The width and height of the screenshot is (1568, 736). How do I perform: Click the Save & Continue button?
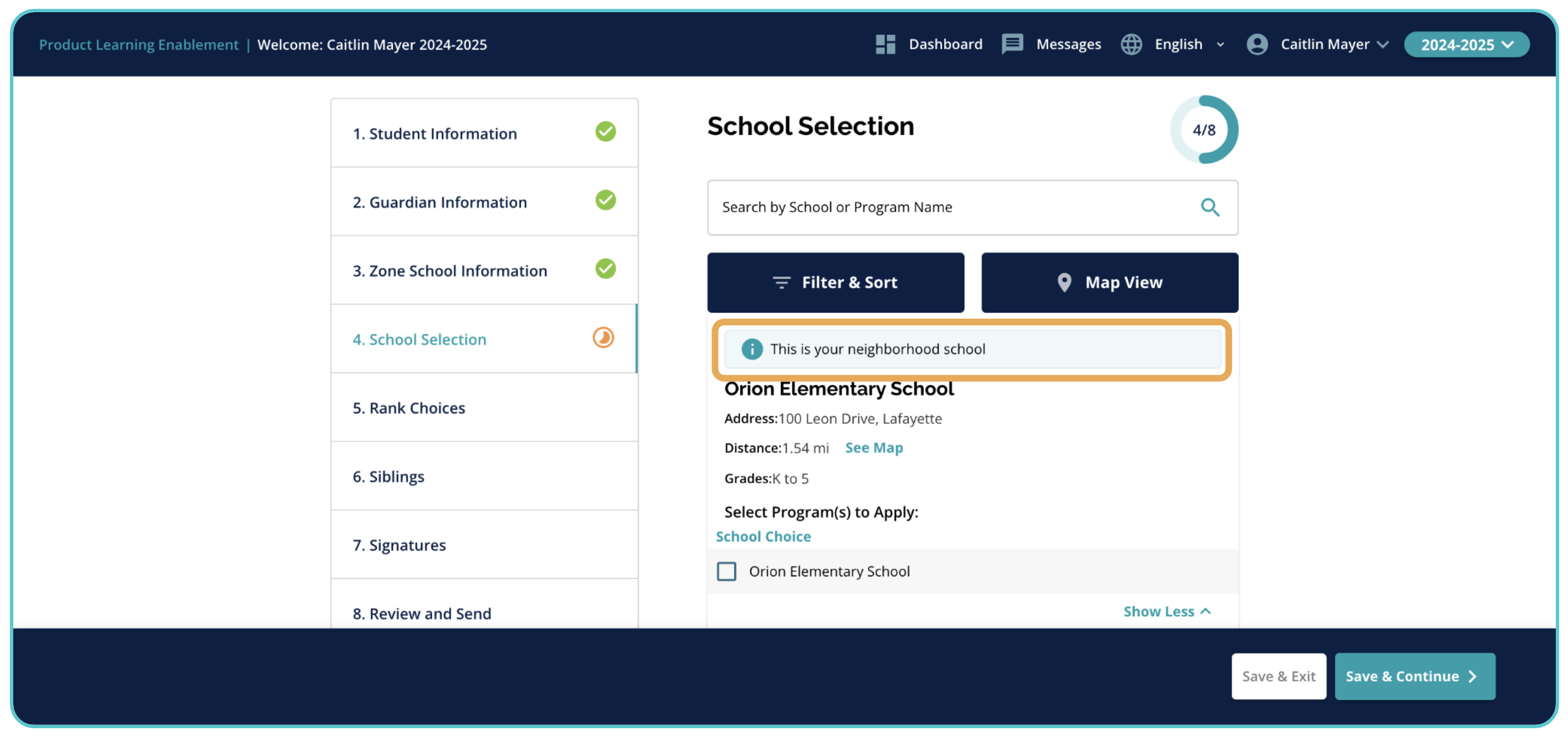click(x=1414, y=676)
